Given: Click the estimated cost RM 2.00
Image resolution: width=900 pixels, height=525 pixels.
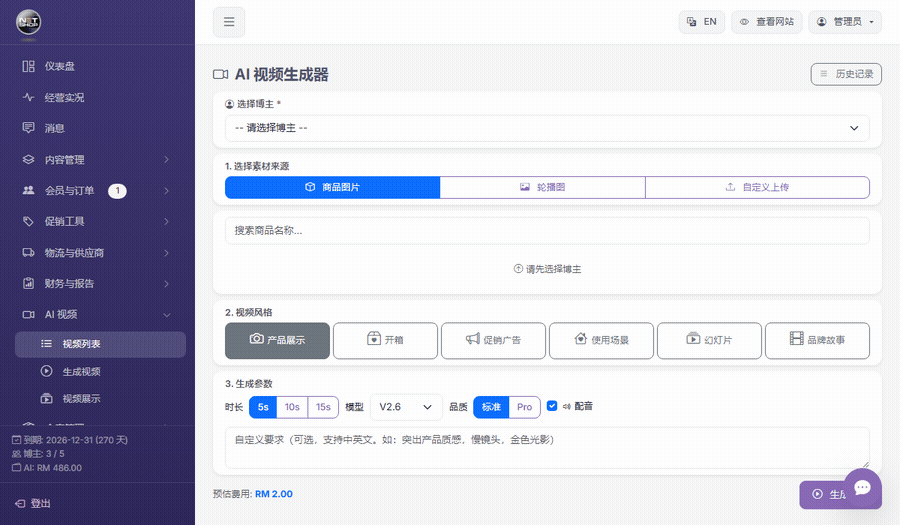Looking at the screenshot, I should [x=274, y=494].
